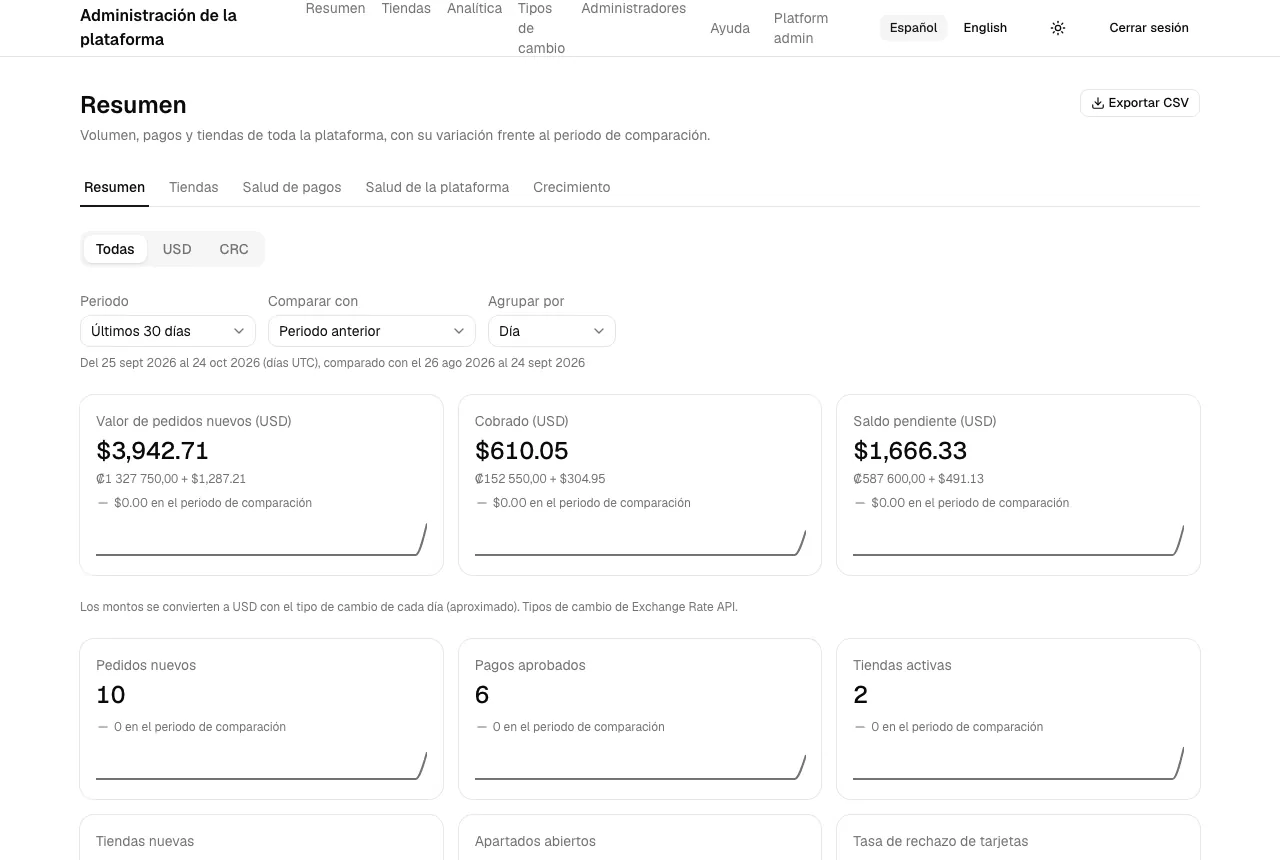Click the comparison text under Tiendas activas
1280x860 pixels.
pyautogui.click(x=957, y=727)
